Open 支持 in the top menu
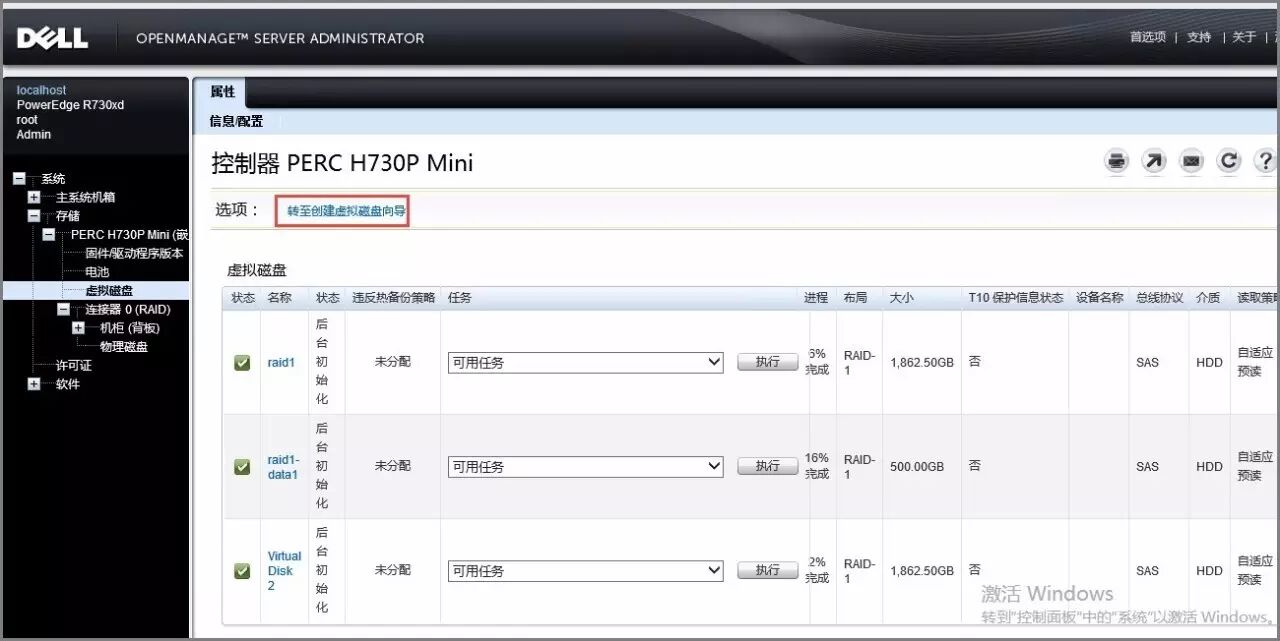The width and height of the screenshot is (1280, 641). (x=1199, y=37)
